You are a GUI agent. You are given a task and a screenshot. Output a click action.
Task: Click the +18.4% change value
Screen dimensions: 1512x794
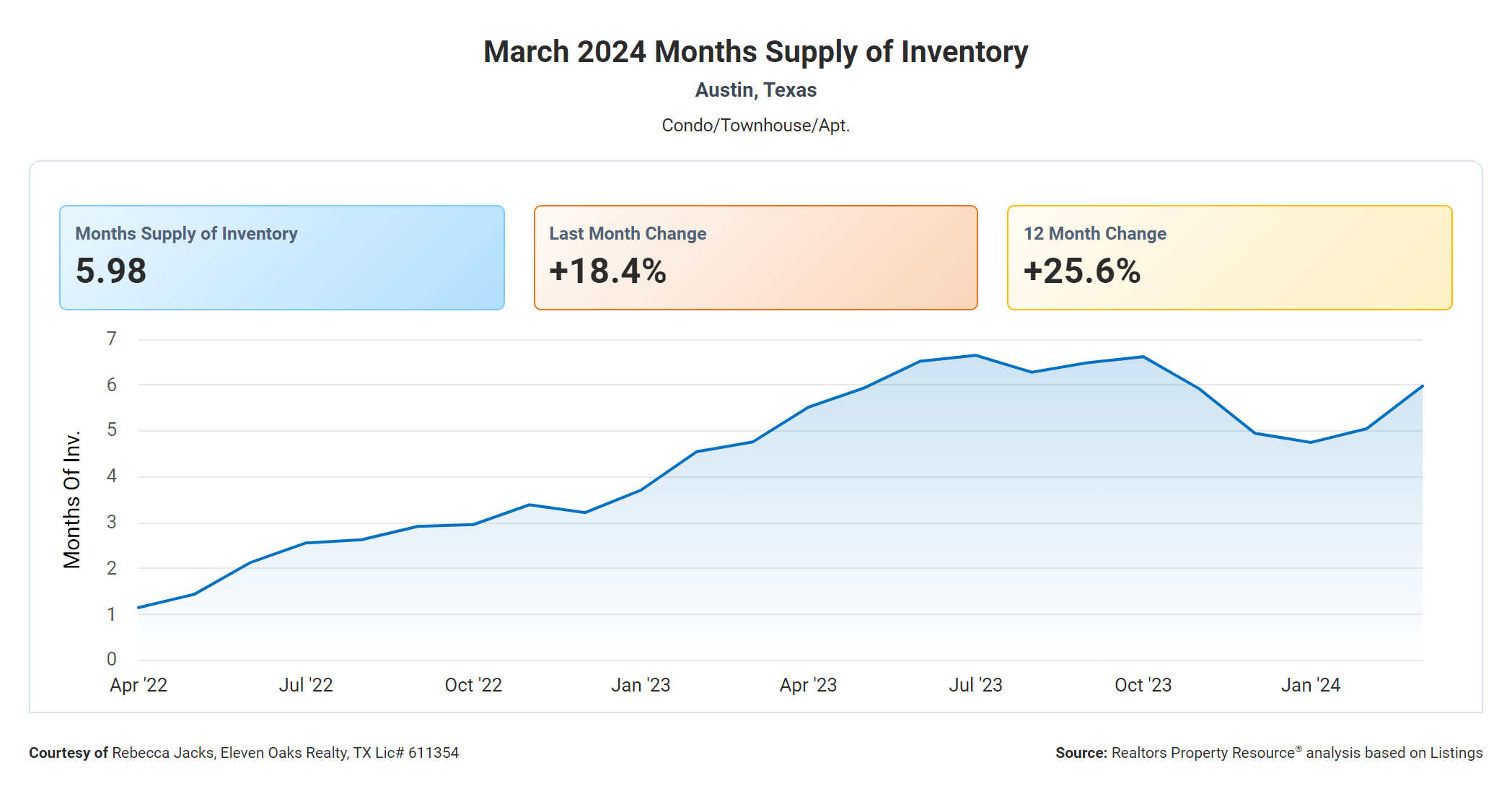[x=607, y=271]
